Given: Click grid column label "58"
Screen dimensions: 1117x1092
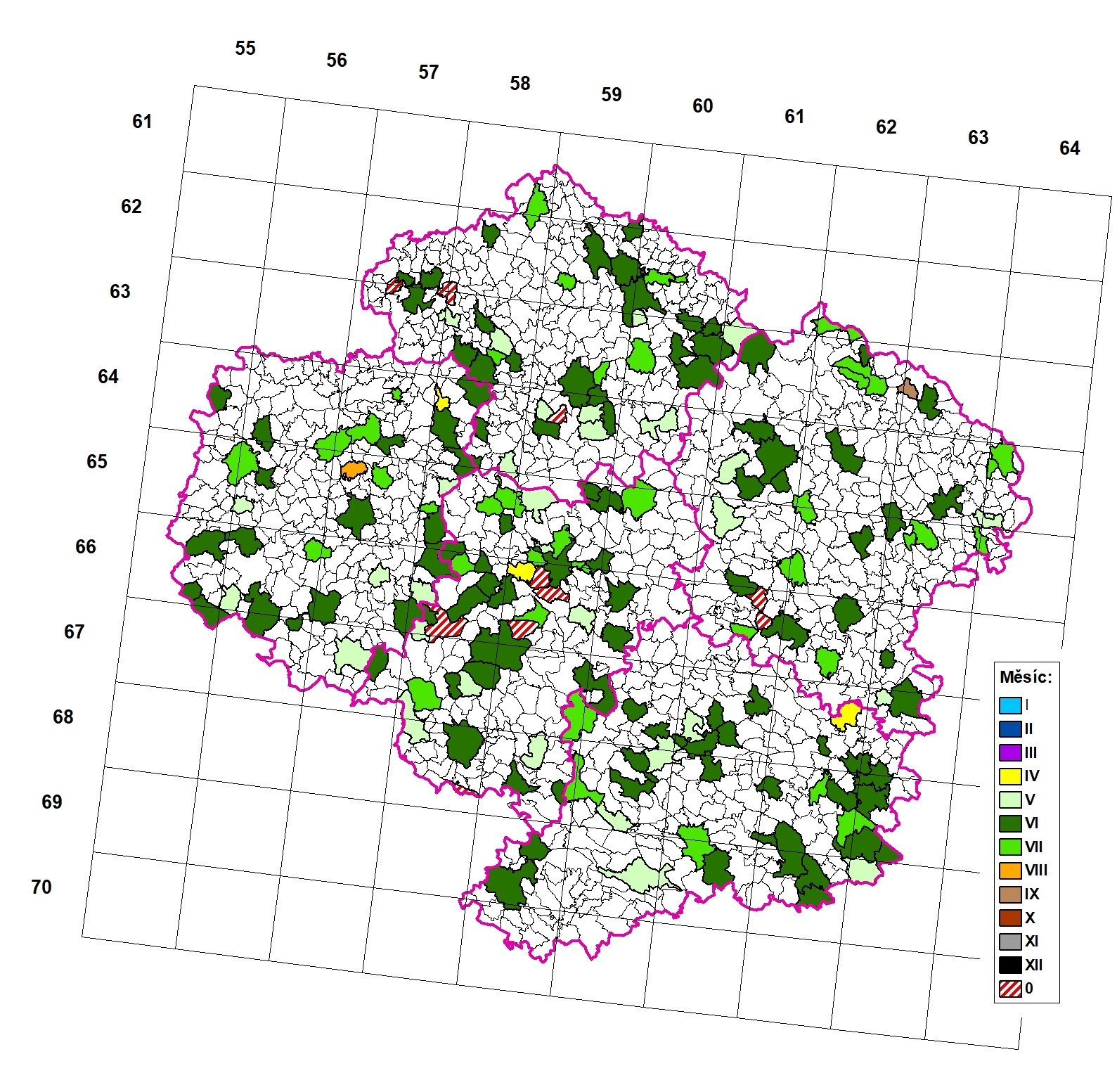Looking at the screenshot, I should tap(520, 84).
